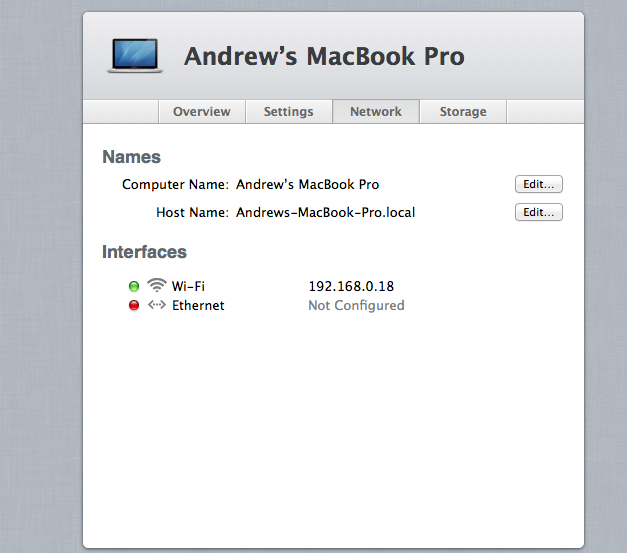Click the red Ethernet status indicator
Image resolution: width=627 pixels, height=553 pixels.
(x=134, y=305)
